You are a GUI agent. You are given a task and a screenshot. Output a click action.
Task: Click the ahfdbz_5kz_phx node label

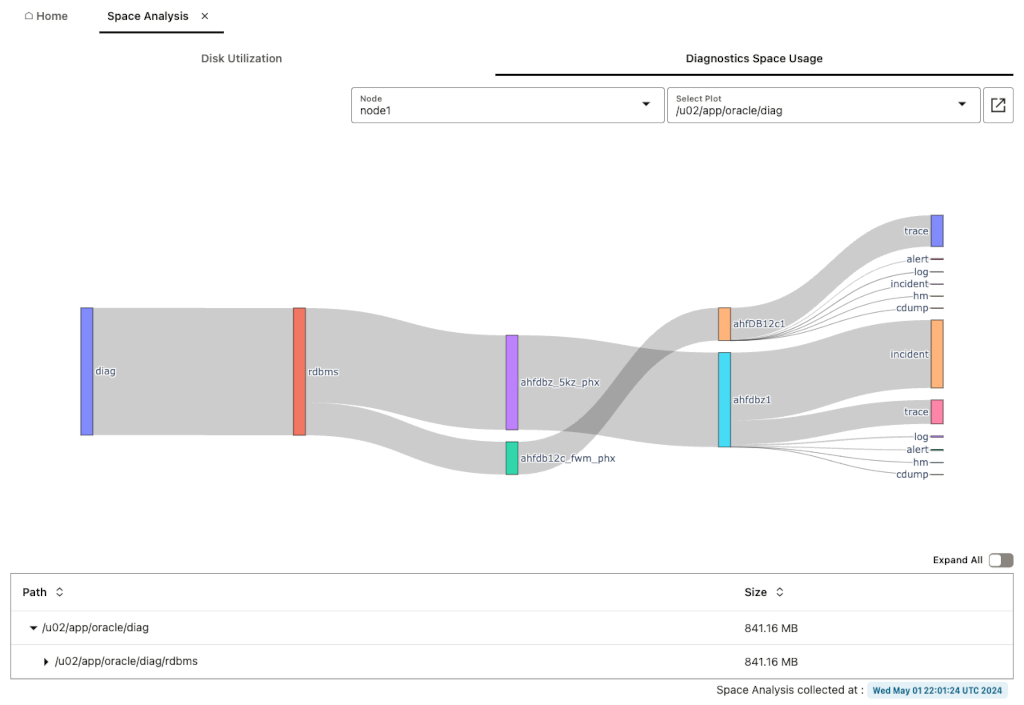pos(559,381)
